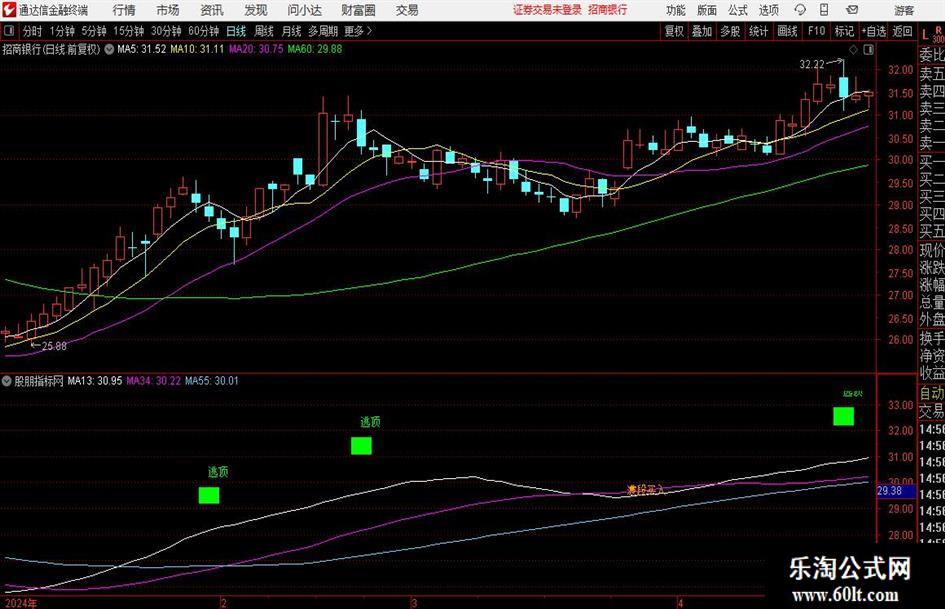Add stock with the +自选 button
This screenshot has width=945, height=609.
(874, 31)
